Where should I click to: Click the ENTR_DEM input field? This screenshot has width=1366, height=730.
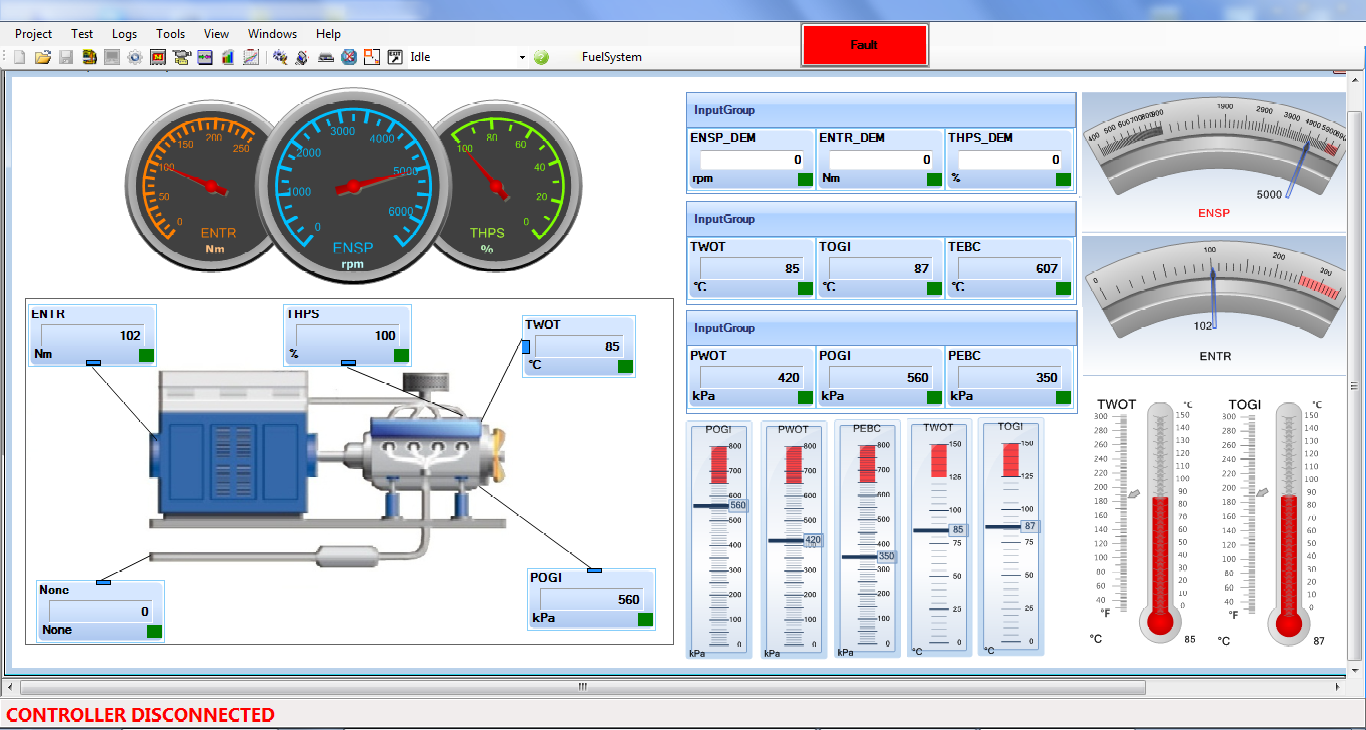(x=881, y=159)
